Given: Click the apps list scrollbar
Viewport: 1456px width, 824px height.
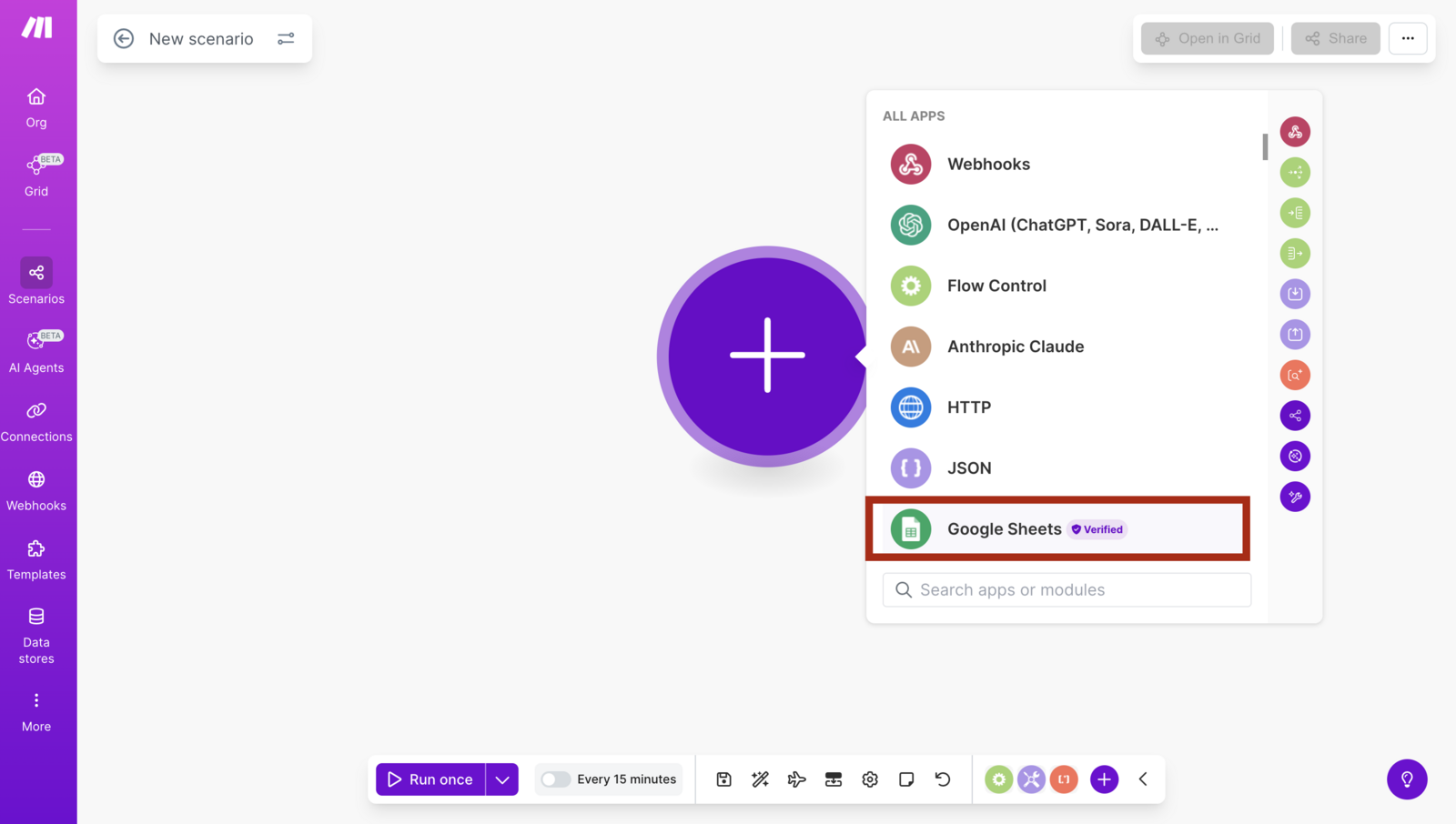Looking at the screenshot, I should (x=1265, y=146).
